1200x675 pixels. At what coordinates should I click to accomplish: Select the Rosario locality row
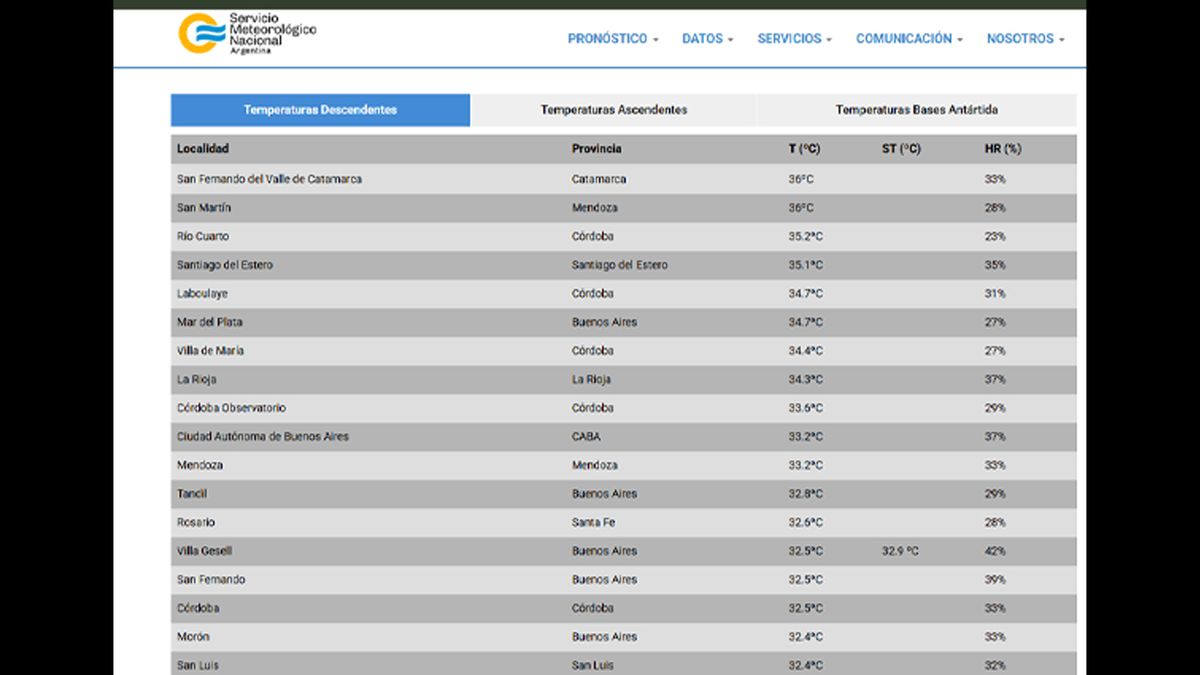tap(196, 522)
